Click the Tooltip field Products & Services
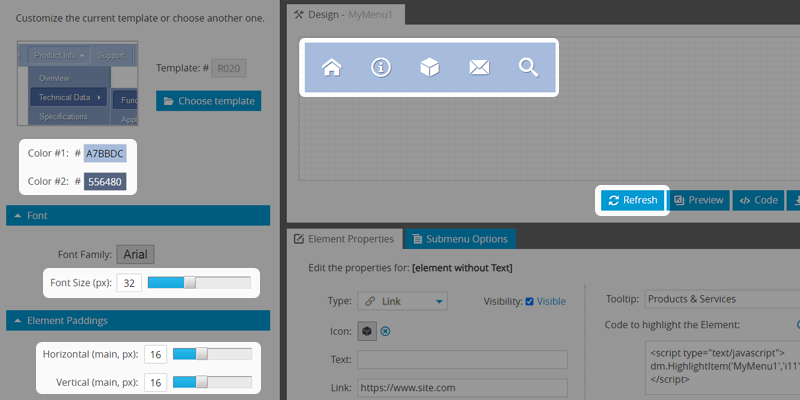800x400 pixels. [722, 299]
